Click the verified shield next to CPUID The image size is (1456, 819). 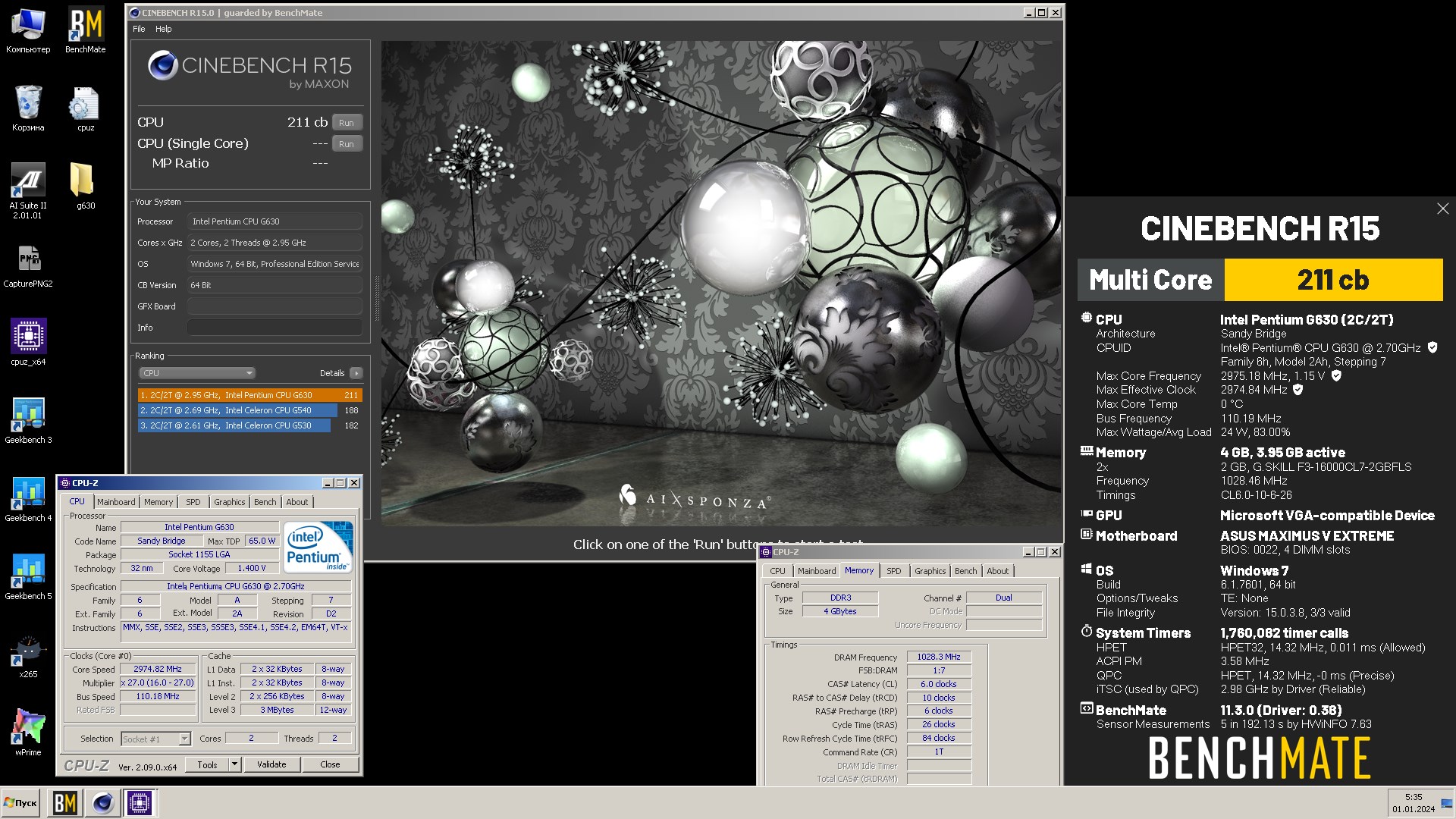[1432, 347]
